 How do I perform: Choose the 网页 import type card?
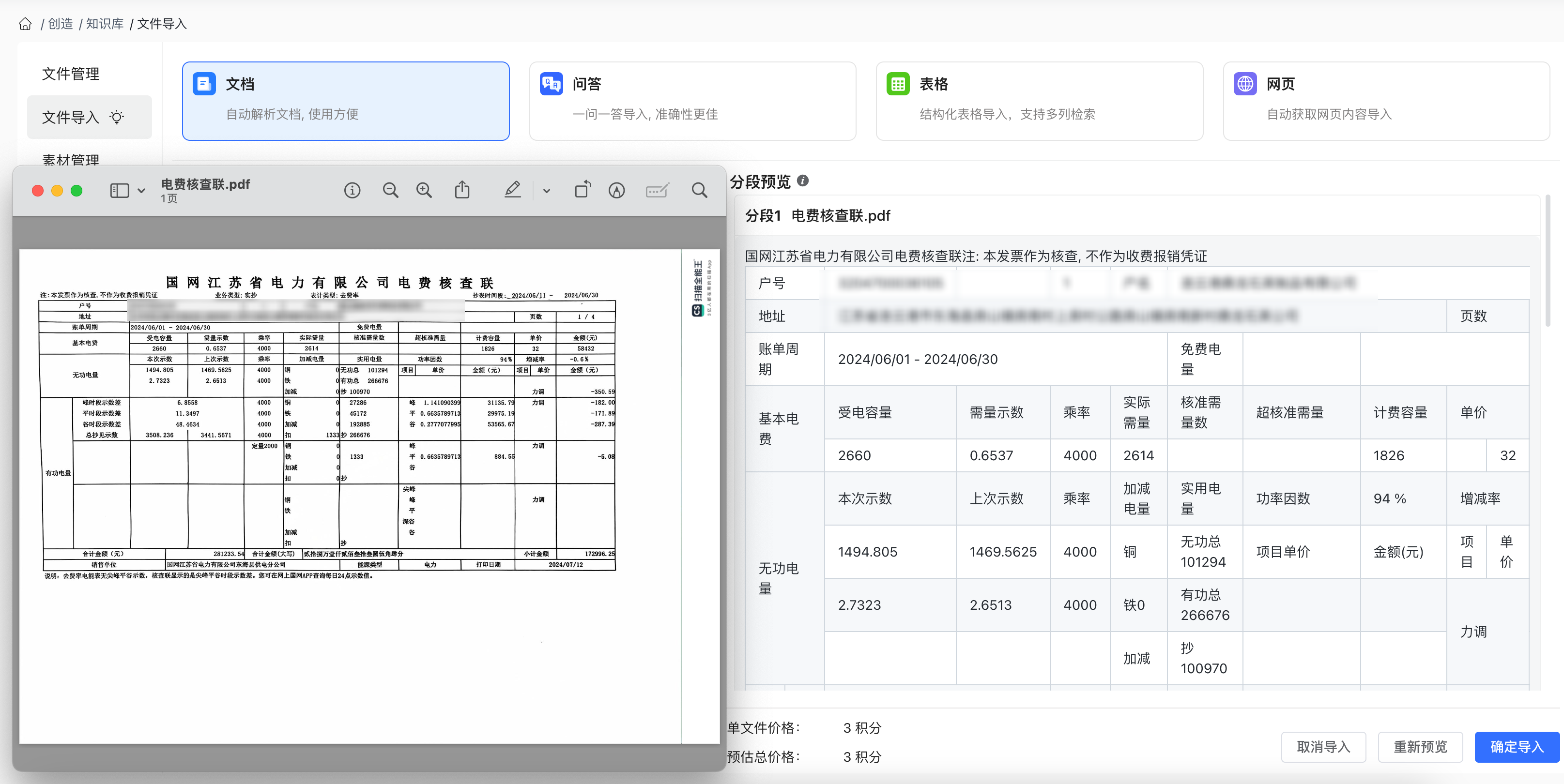[1386, 101]
